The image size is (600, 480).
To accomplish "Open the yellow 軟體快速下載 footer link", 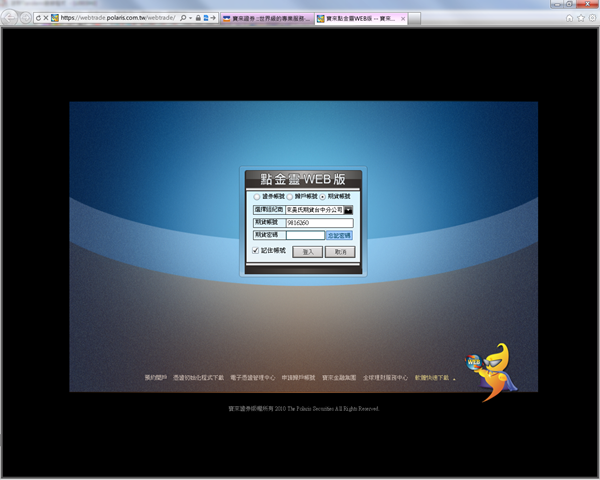I will [x=432, y=377].
